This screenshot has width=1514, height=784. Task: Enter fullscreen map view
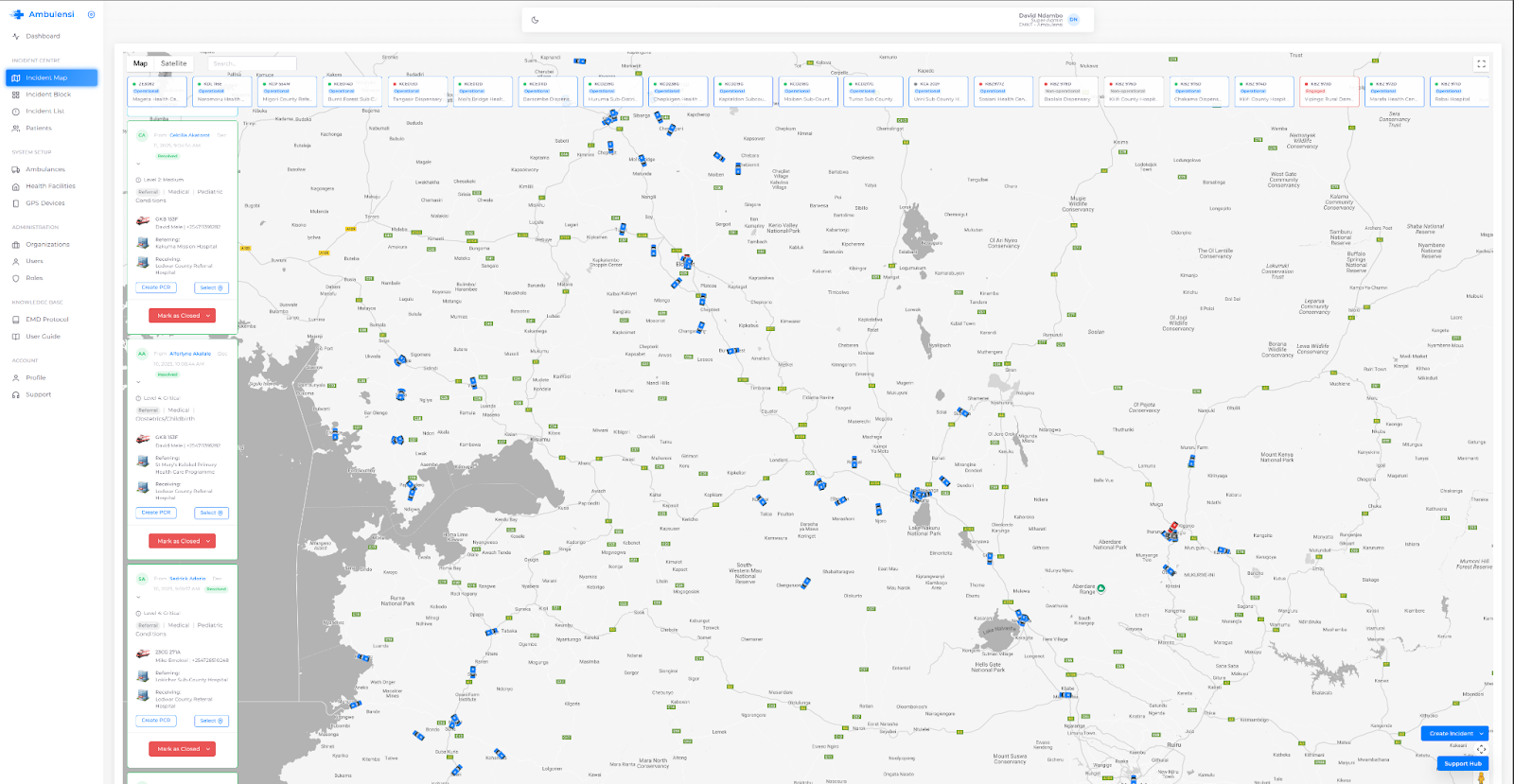click(x=1481, y=64)
